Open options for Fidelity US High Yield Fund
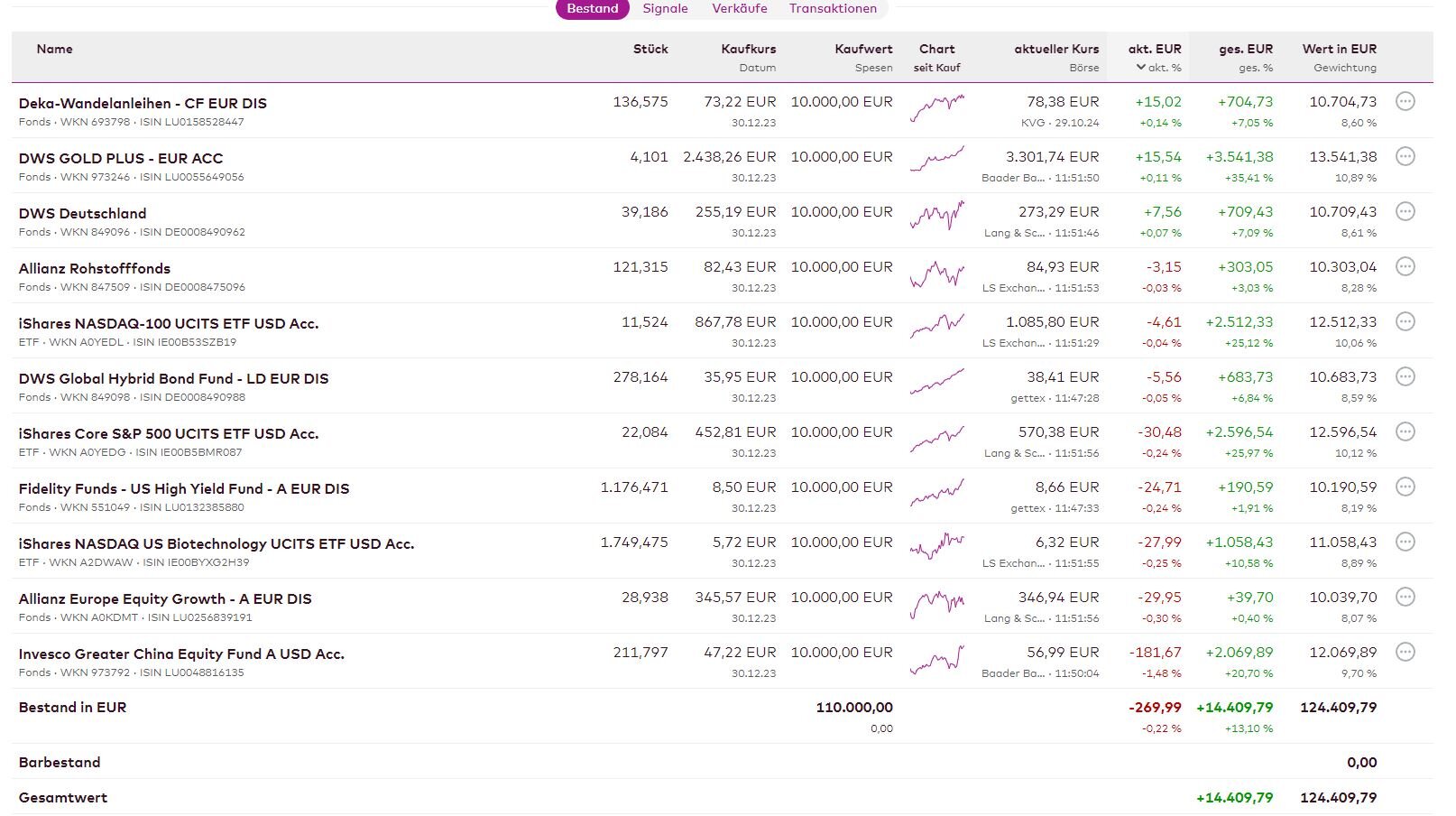Screen dimensions: 1456x816 pyautogui.click(x=1405, y=487)
